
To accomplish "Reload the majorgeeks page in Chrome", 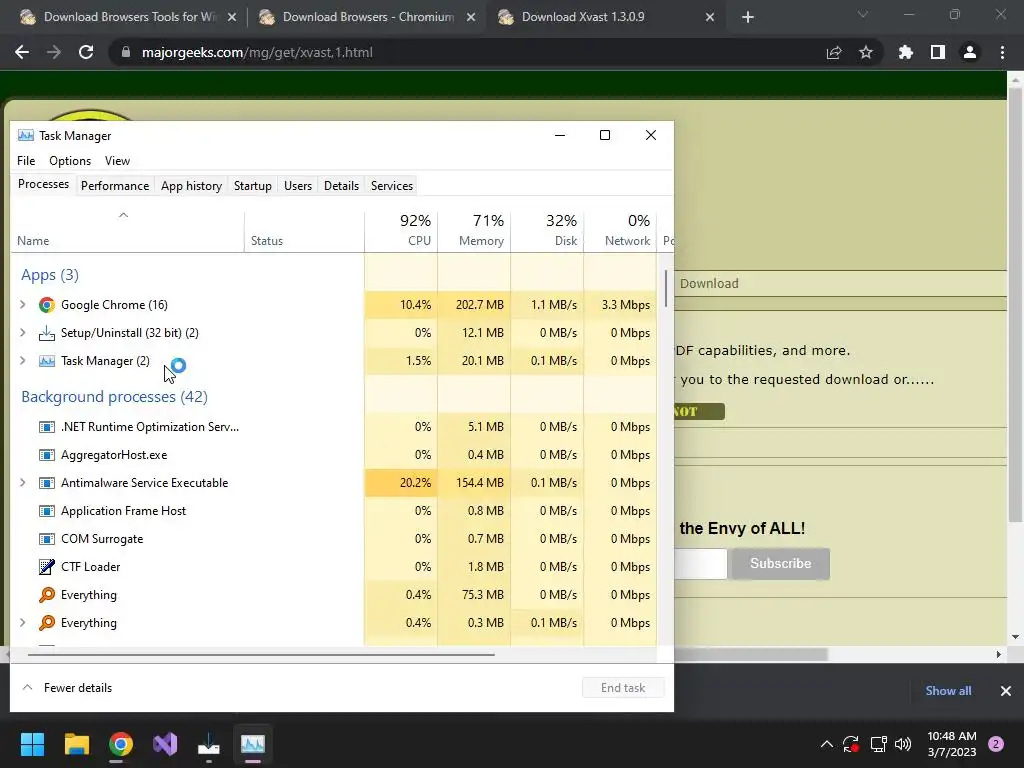I will pos(86,52).
